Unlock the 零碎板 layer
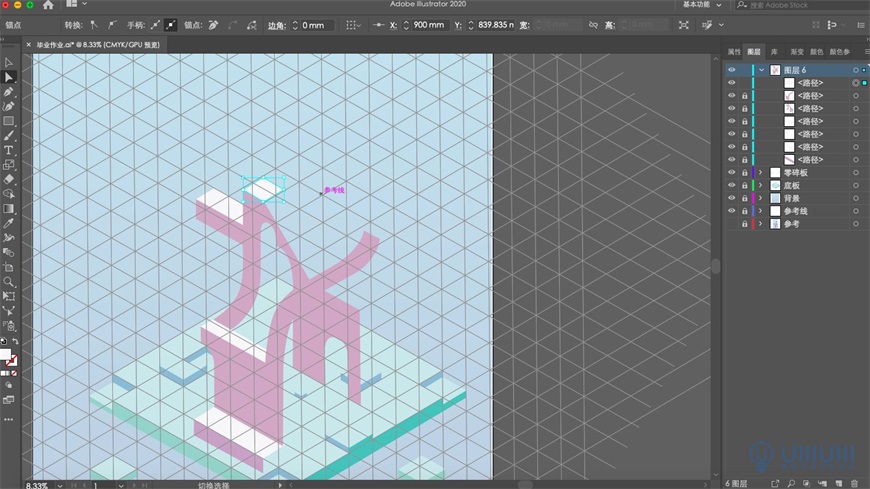The height and width of the screenshot is (489, 870). coord(745,173)
